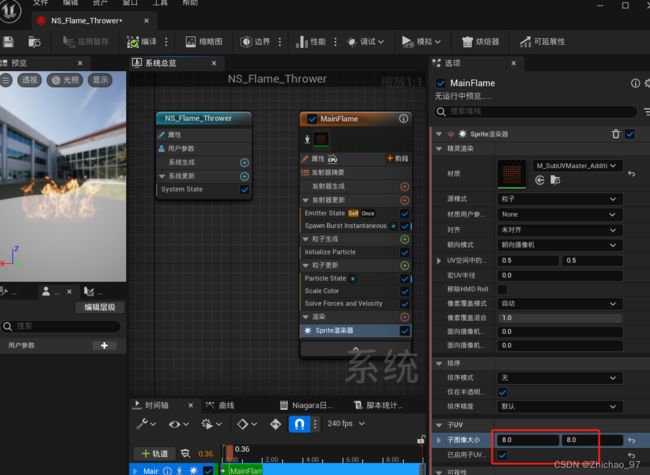Click the Scalability (可延展性) toolbar button
This screenshot has width=650, height=475.
pos(542,41)
